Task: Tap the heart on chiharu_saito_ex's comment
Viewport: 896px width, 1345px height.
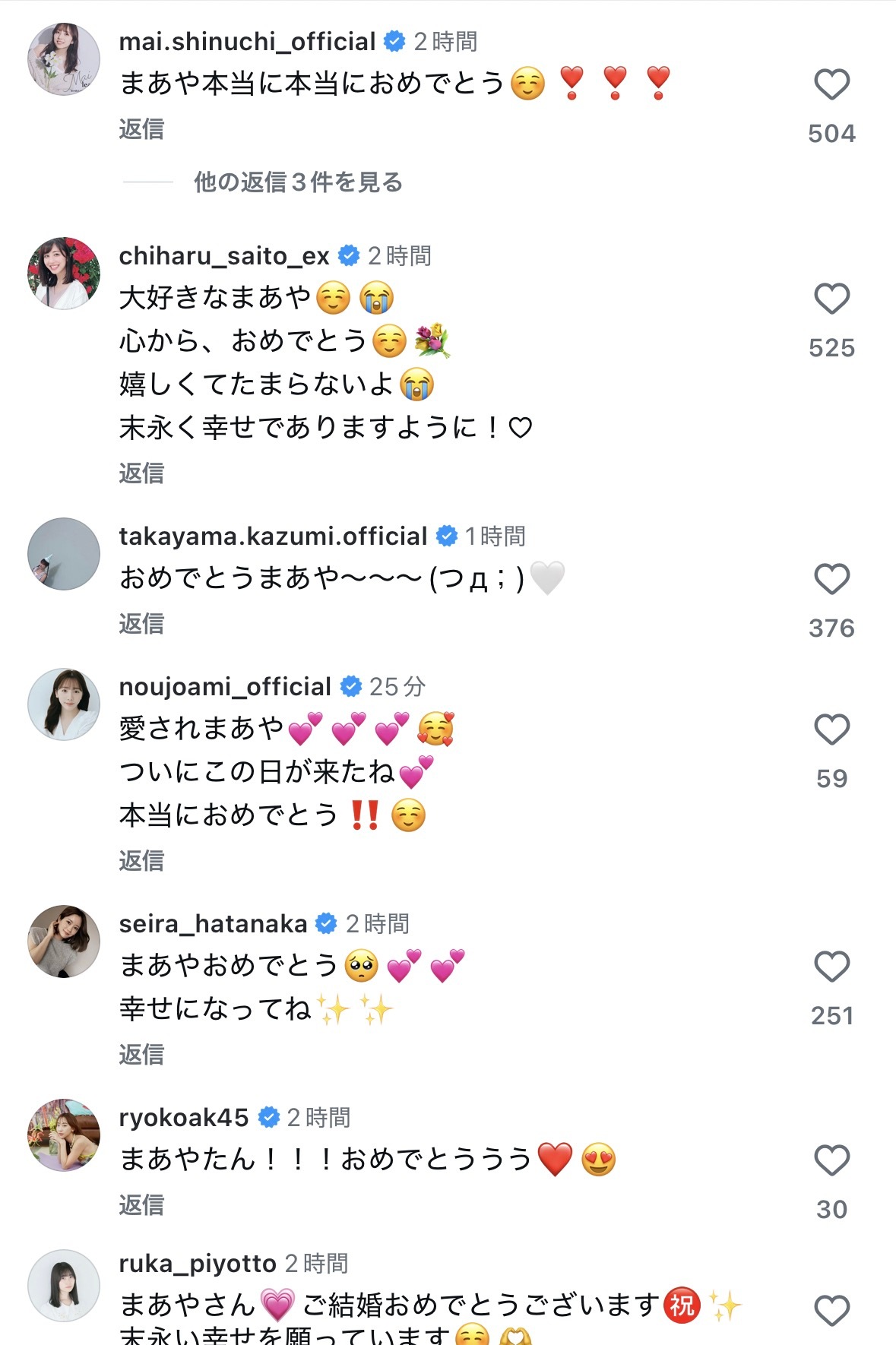Action: pyautogui.click(x=831, y=299)
